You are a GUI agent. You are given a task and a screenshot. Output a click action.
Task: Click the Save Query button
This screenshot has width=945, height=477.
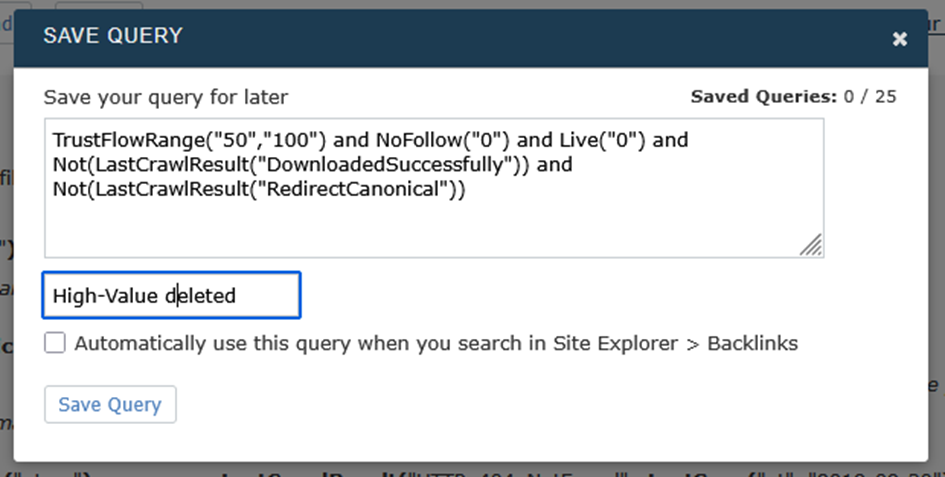pyautogui.click(x=110, y=405)
